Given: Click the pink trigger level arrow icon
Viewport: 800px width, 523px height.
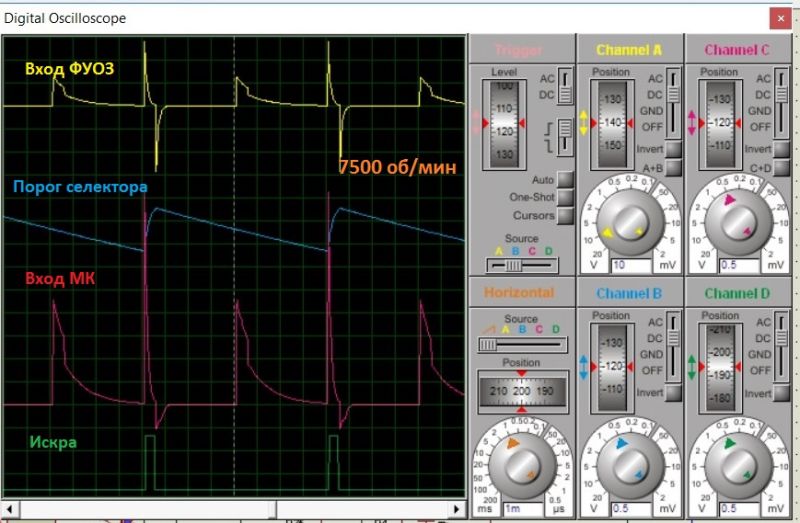Looking at the screenshot, I should point(477,123).
